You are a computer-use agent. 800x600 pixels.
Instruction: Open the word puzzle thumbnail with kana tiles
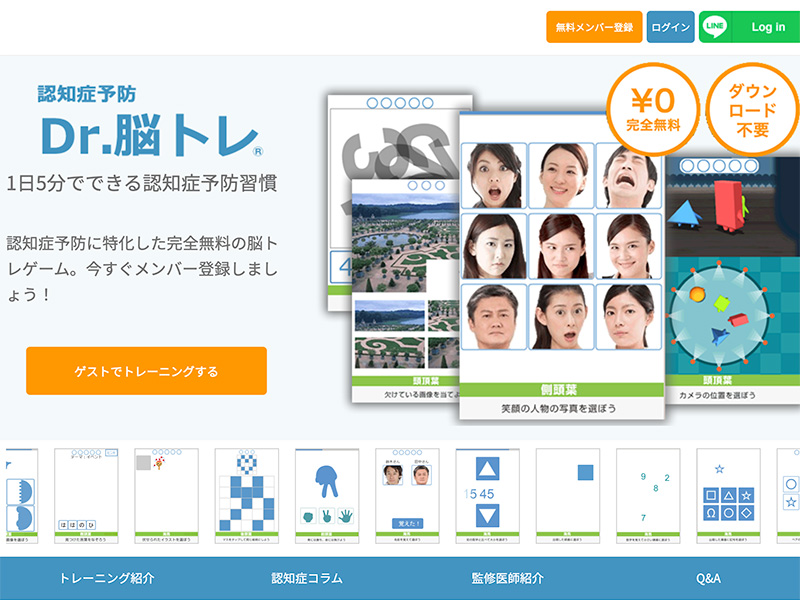pyautogui.click(x=86, y=496)
